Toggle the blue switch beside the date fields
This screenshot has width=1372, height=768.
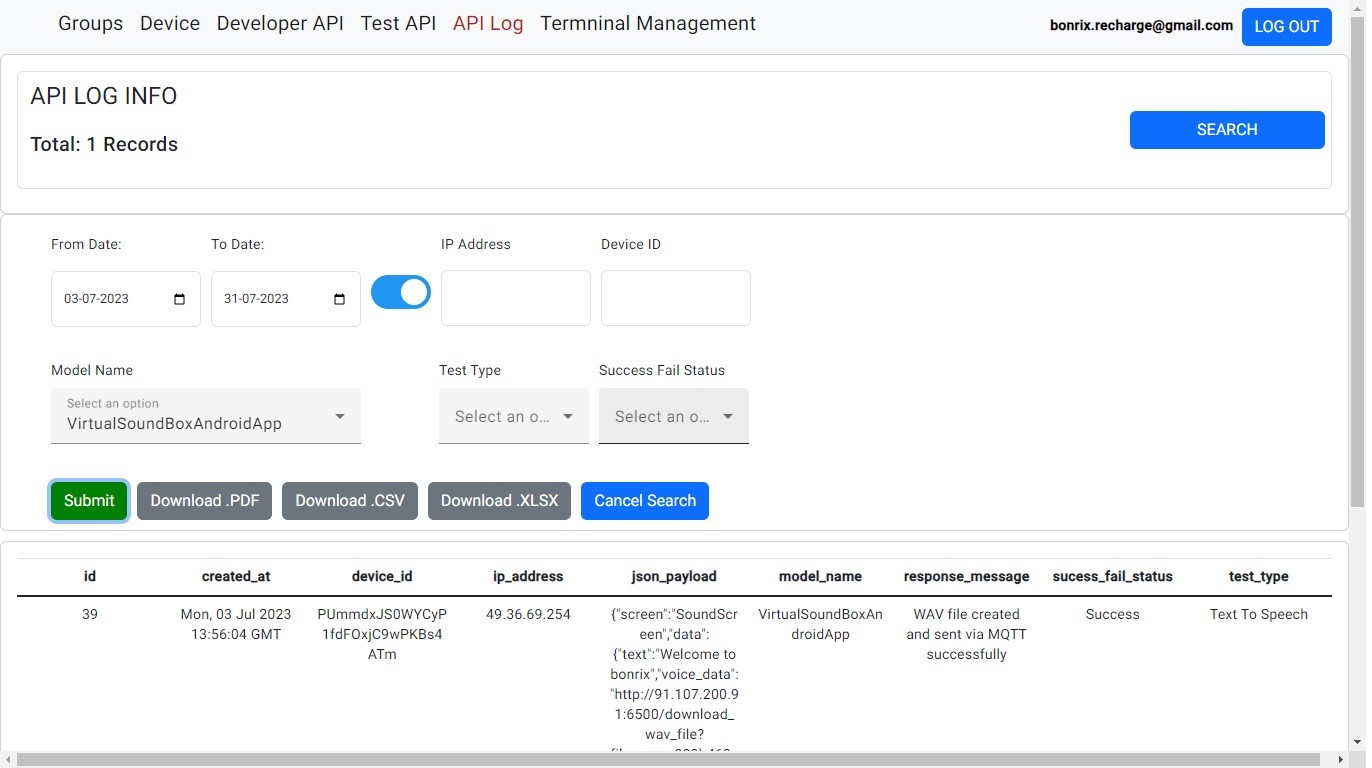pyautogui.click(x=401, y=292)
